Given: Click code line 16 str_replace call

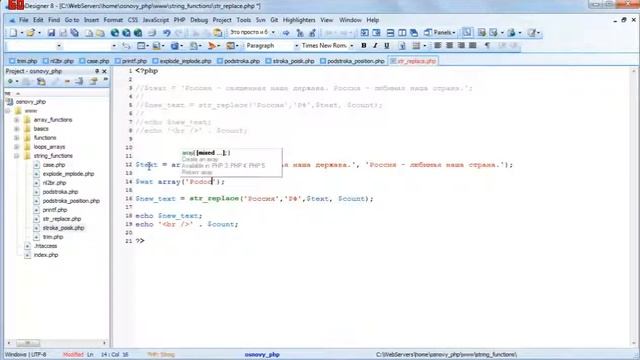Looking at the screenshot, I should (x=254, y=199).
